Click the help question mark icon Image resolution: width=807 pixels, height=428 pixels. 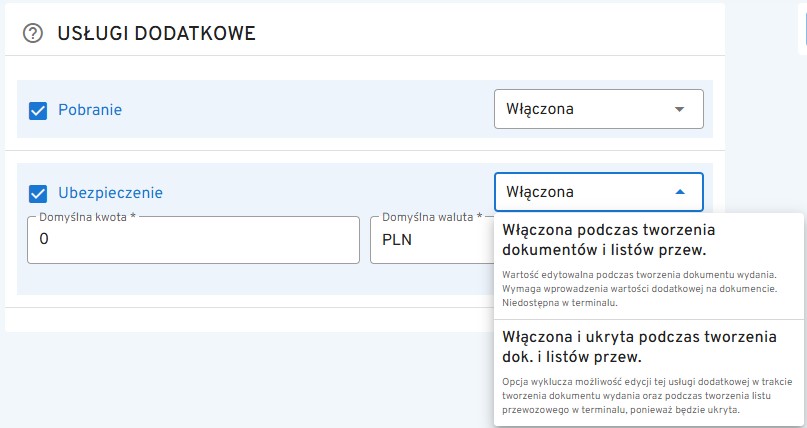[x=33, y=34]
